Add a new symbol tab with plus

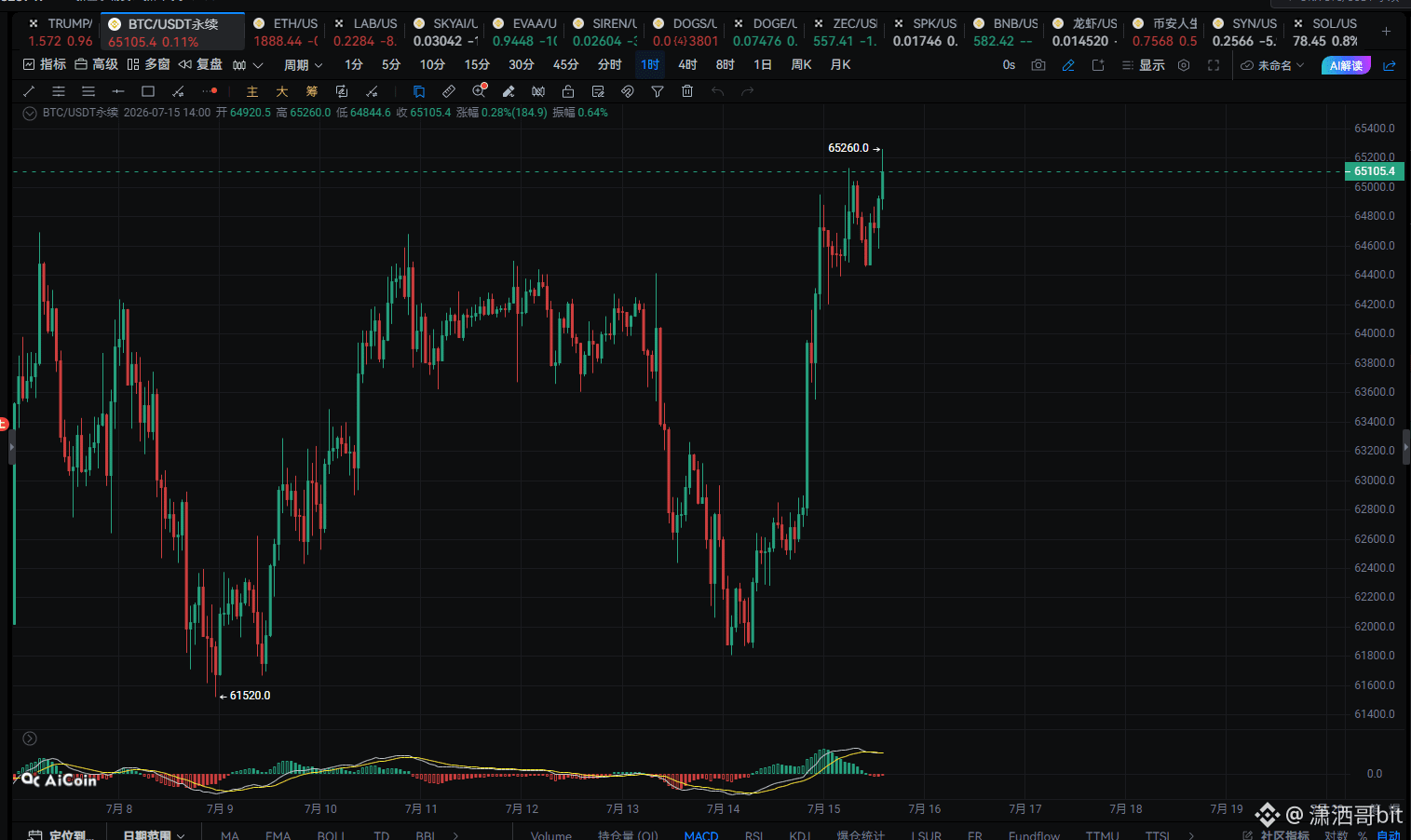point(1386,32)
